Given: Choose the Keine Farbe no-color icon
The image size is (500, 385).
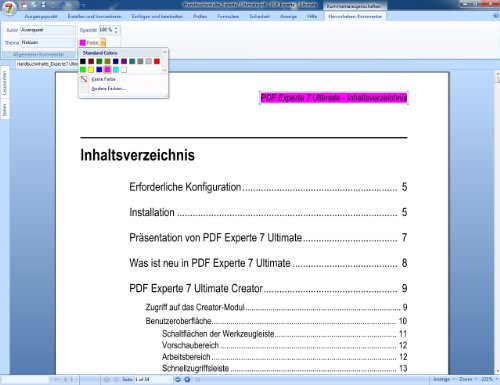Looking at the screenshot, I should coord(84,79).
